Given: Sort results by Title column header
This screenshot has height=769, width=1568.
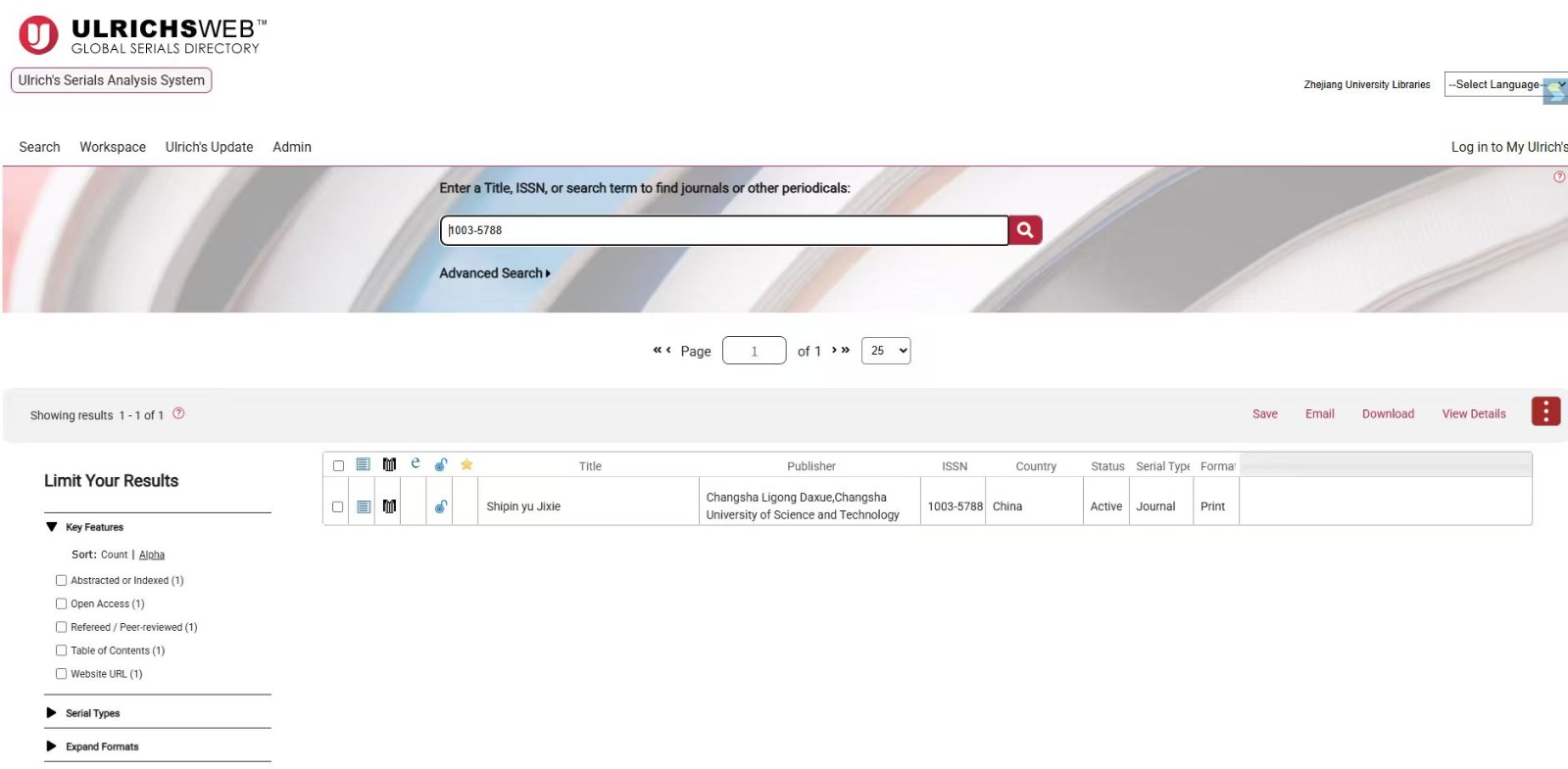Looking at the screenshot, I should [x=590, y=466].
